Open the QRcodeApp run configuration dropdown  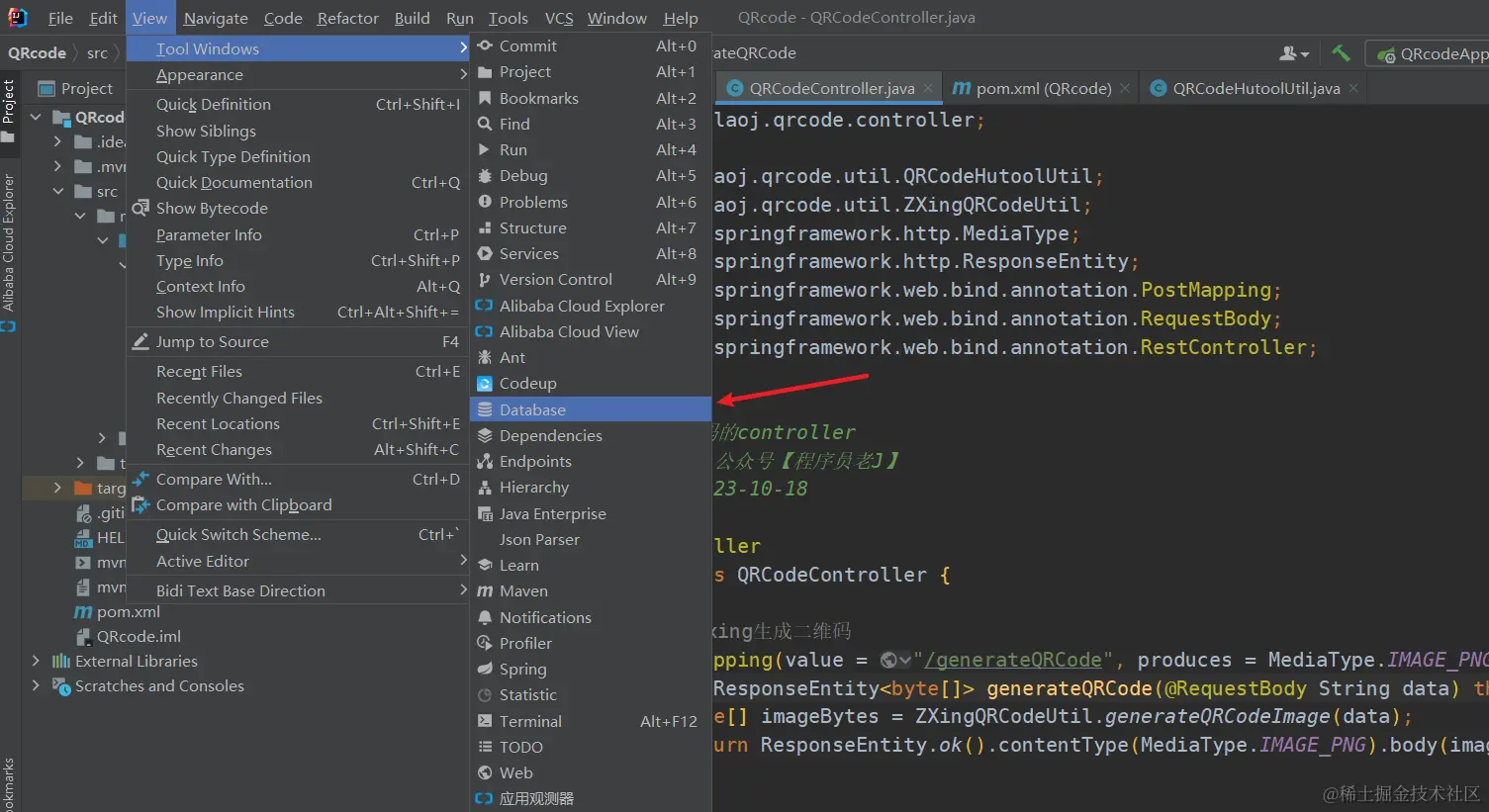pos(1428,54)
